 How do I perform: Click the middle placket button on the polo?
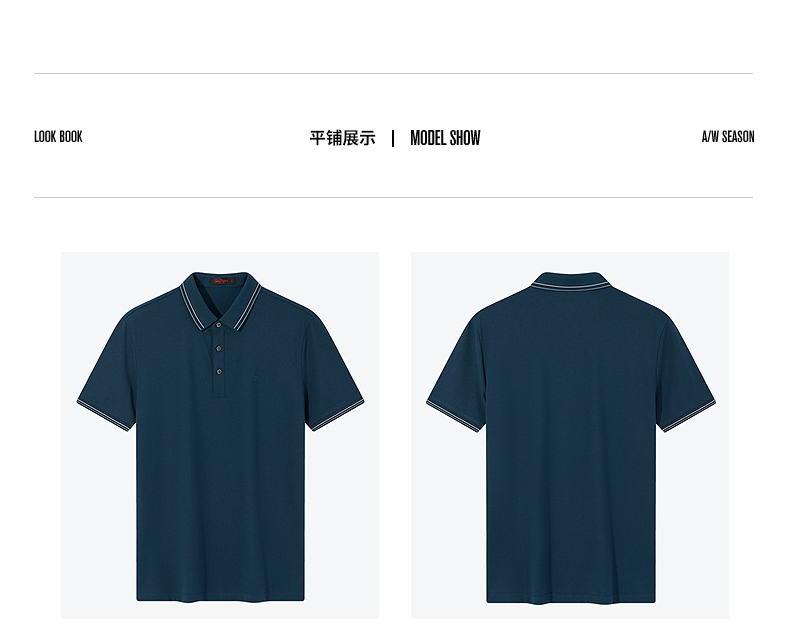(x=219, y=348)
